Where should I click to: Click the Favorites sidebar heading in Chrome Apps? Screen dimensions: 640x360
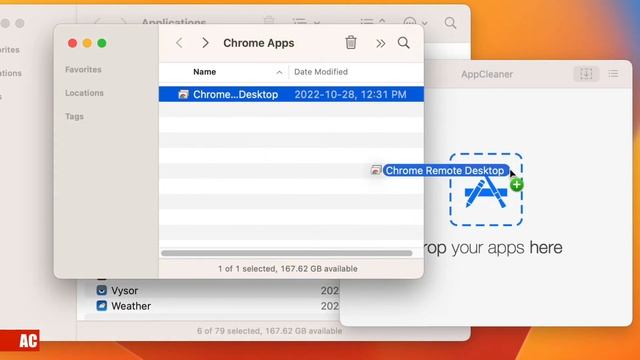[x=83, y=69]
